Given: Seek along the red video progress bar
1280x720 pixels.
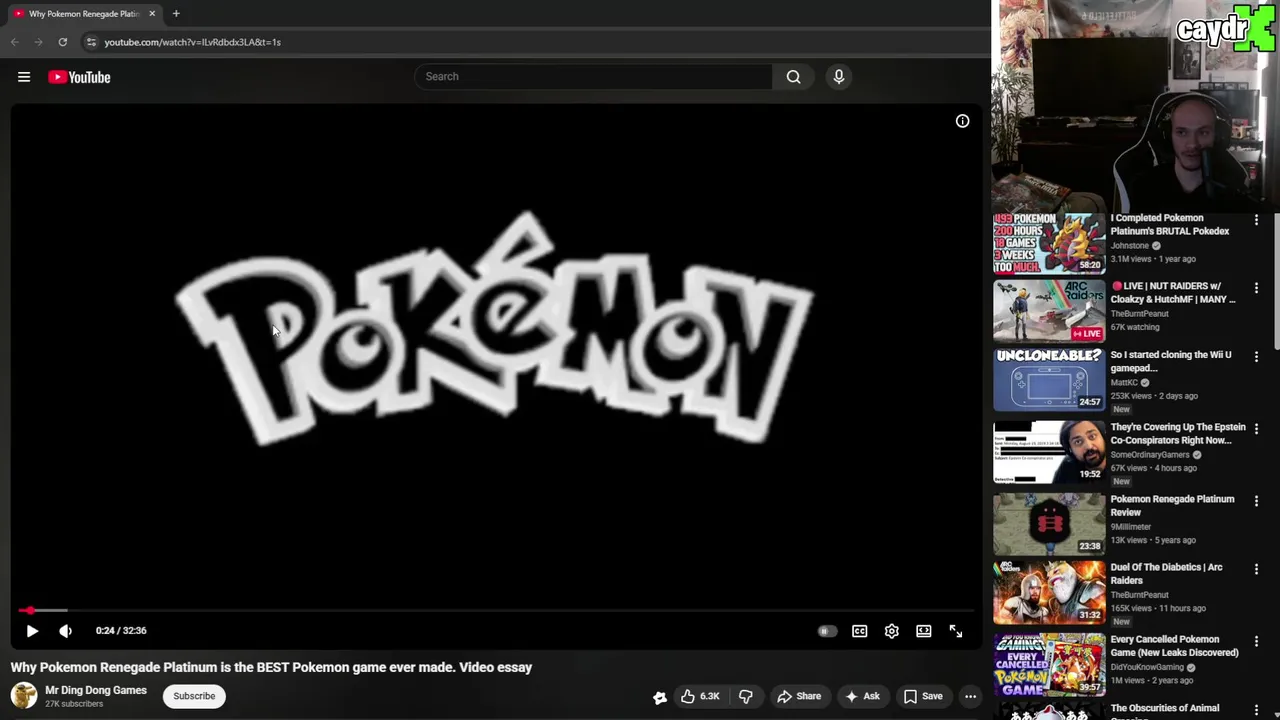Looking at the screenshot, I should [x=495, y=610].
